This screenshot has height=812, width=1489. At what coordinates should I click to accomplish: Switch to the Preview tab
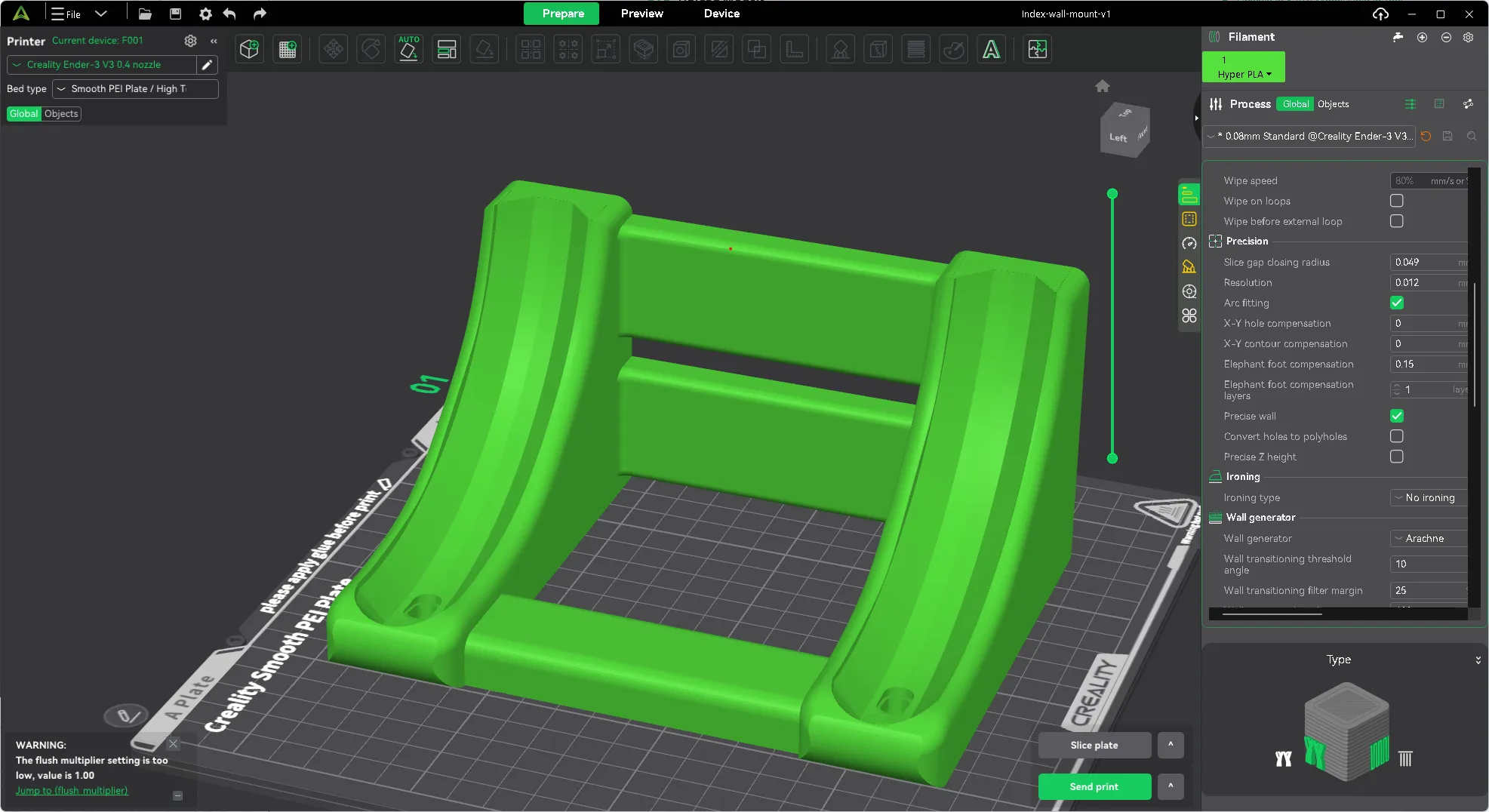(x=641, y=14)
